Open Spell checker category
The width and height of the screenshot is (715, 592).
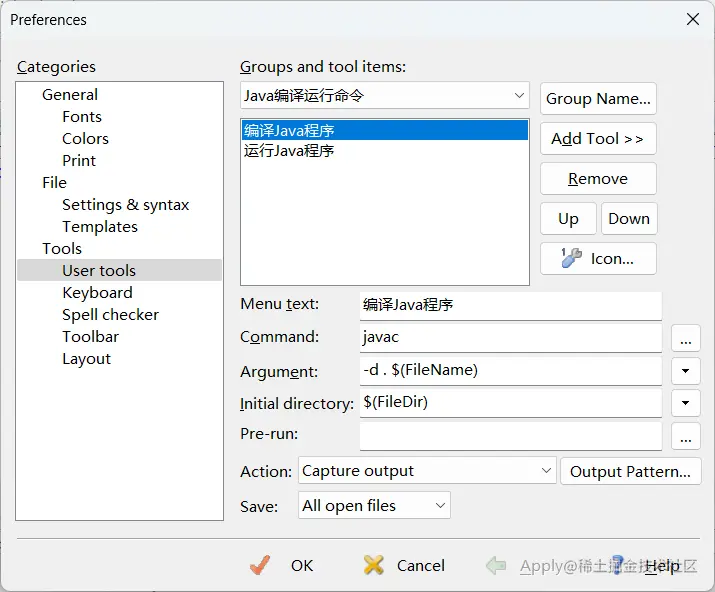coord(110,315)
